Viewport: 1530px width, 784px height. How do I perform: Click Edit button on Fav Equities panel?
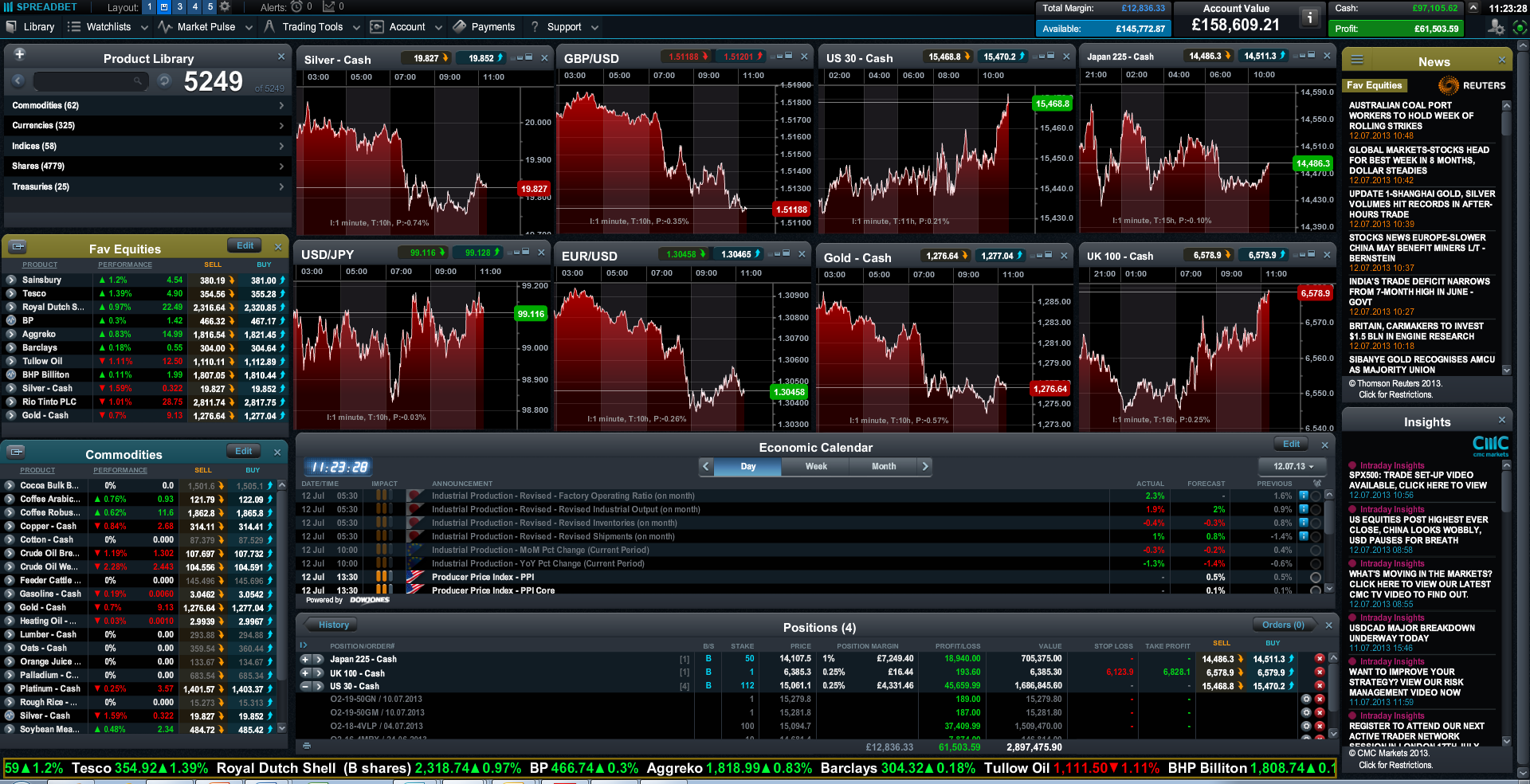point(245,246)
